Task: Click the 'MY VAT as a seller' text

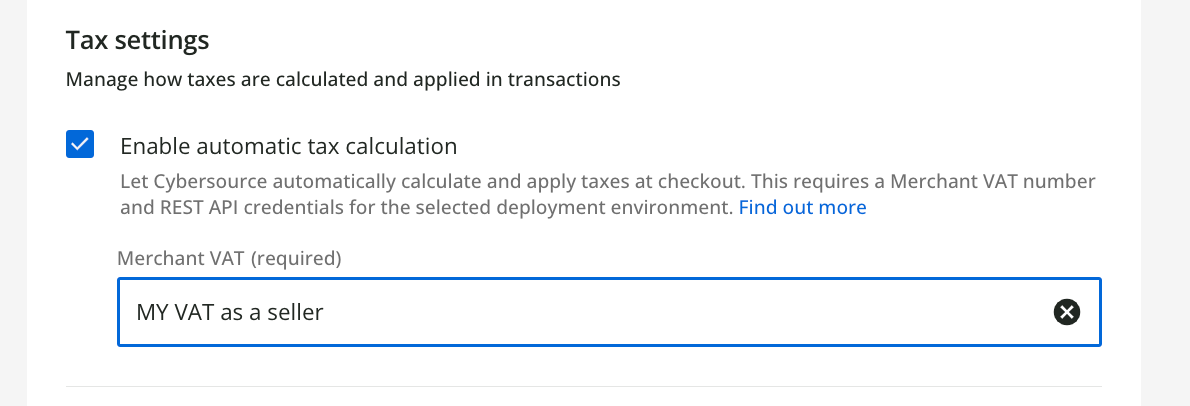Action: pyautogui.click(x=230, y=313)
